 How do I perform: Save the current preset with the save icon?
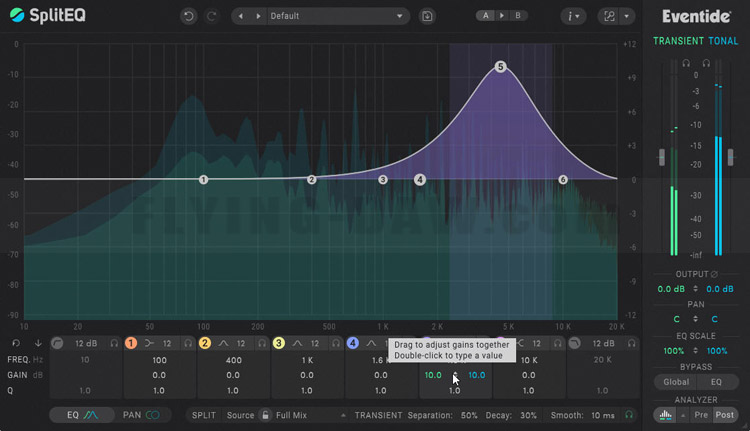click(427, 16)
